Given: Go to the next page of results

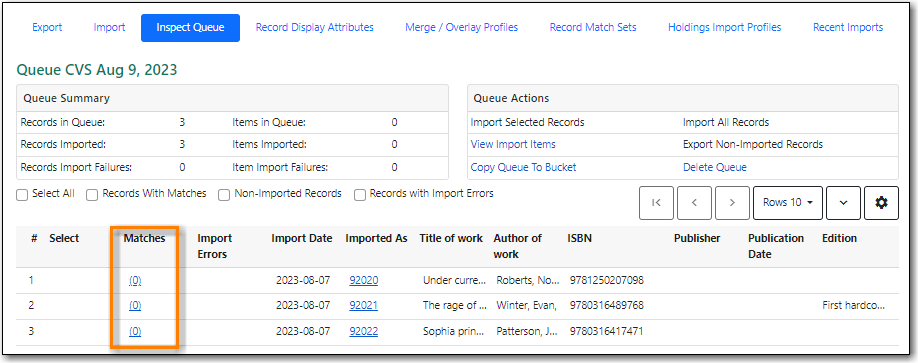Looking at the screenshot, I should tap(732, 203).
